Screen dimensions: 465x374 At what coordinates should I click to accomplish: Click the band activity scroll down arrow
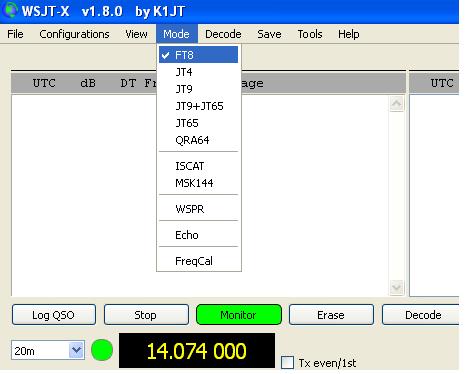(396, 287)
